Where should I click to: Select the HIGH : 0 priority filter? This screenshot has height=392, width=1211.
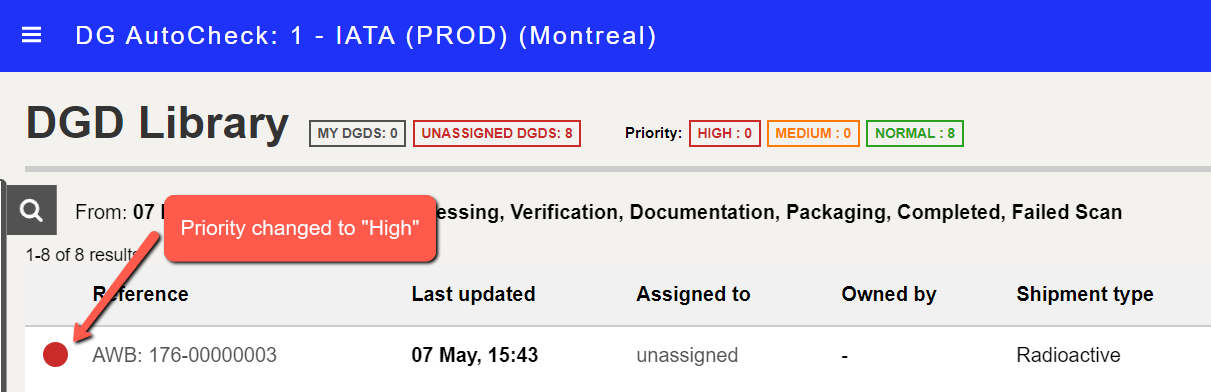[x=725, y=133]
